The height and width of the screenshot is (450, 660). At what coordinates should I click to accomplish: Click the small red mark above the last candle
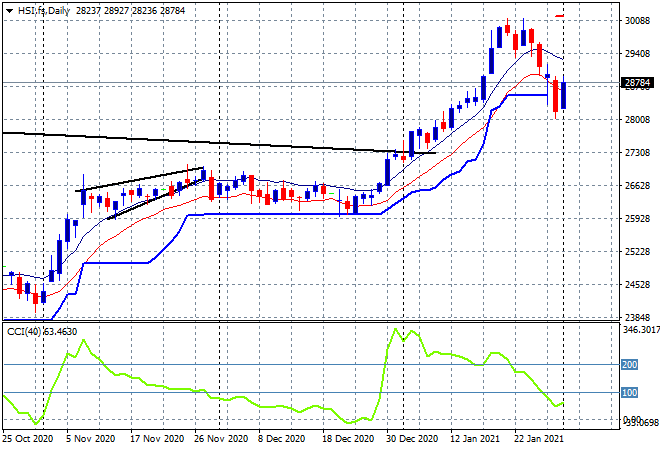tap(559, 16)
